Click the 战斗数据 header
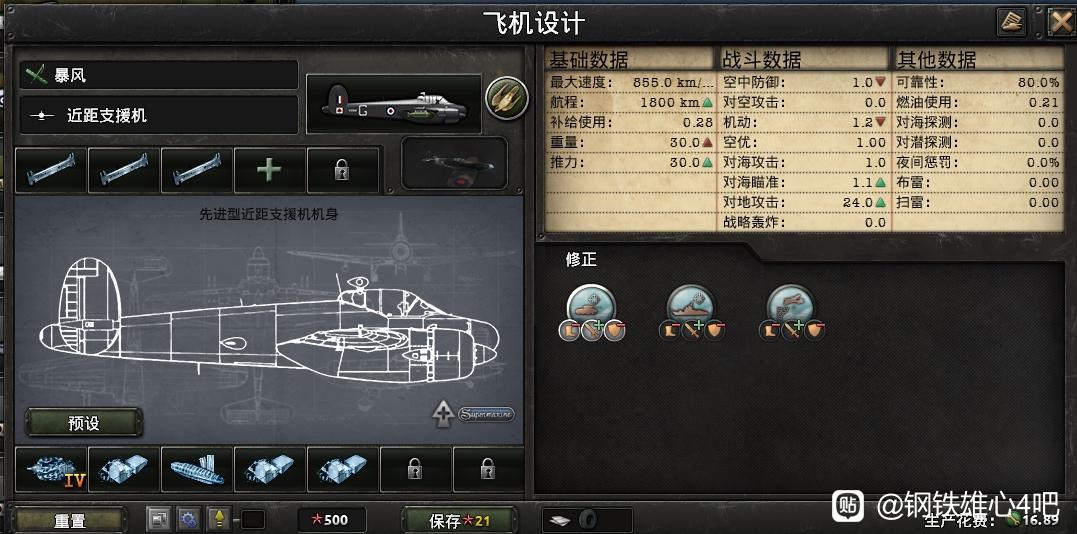The height and width of the screenshot is (534, 1077). [762, 60]
